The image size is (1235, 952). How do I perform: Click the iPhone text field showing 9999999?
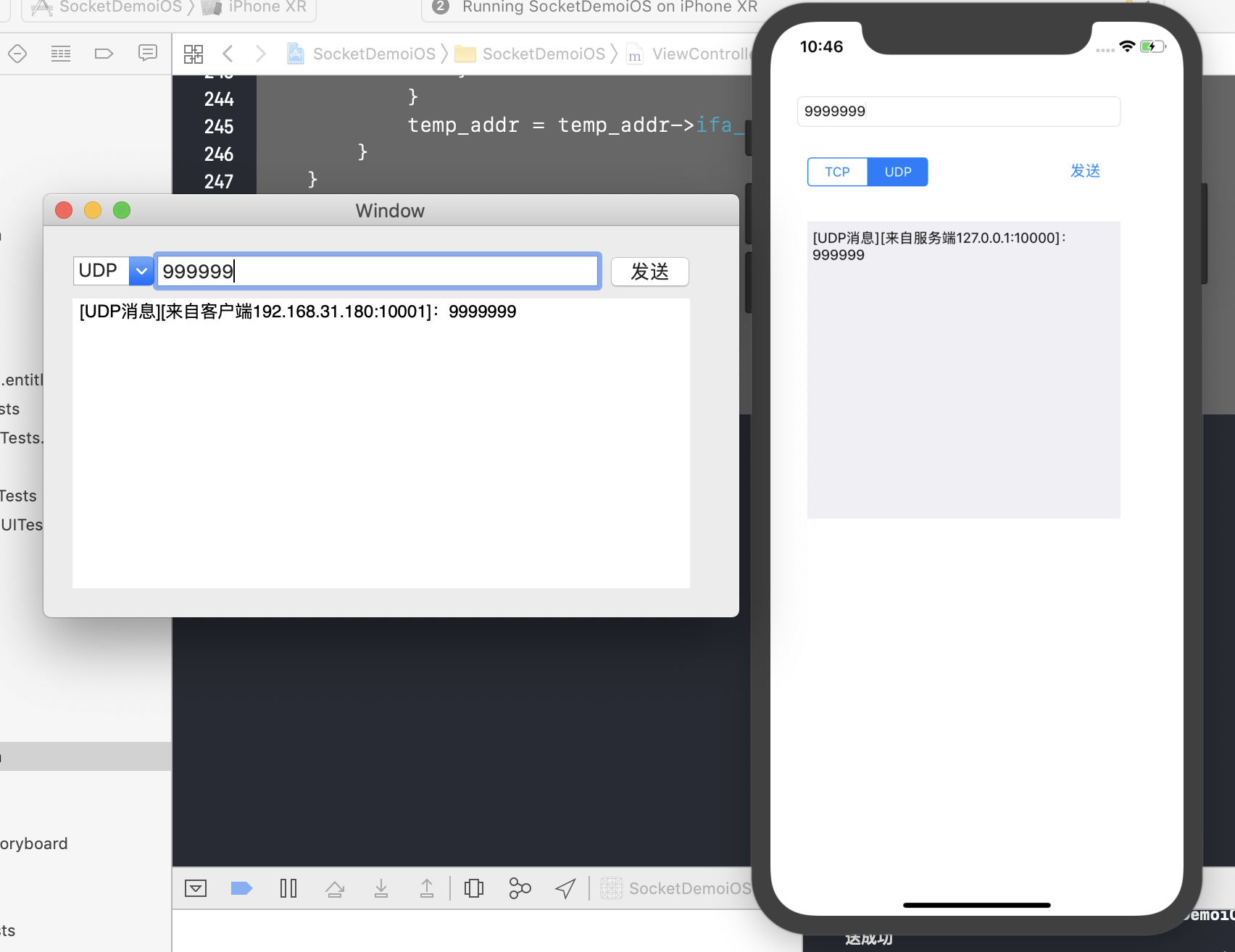[x=958, y=112]
